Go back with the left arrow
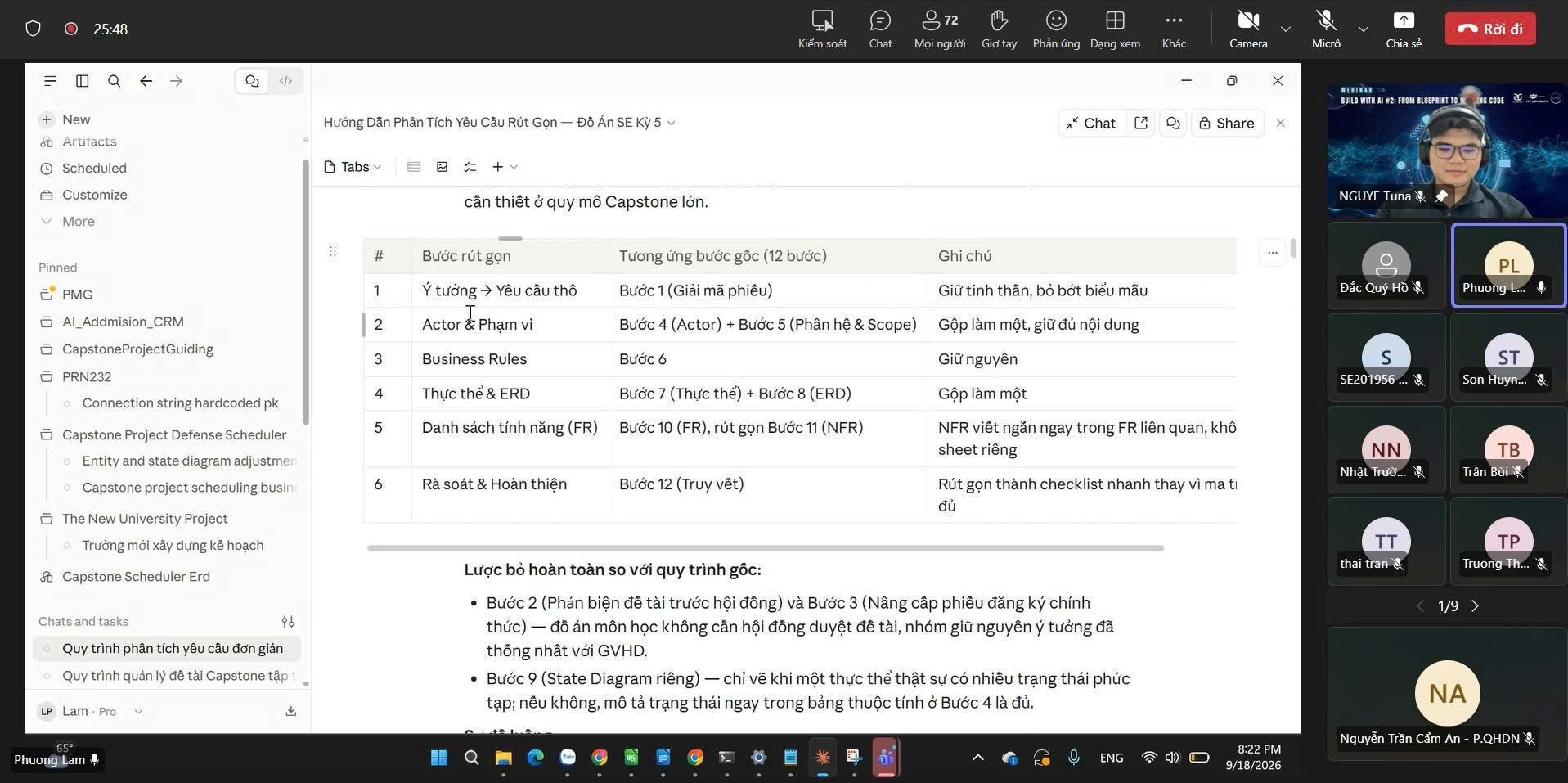The width and height of the screenshot is (1568, 783). tap(146, 81)
